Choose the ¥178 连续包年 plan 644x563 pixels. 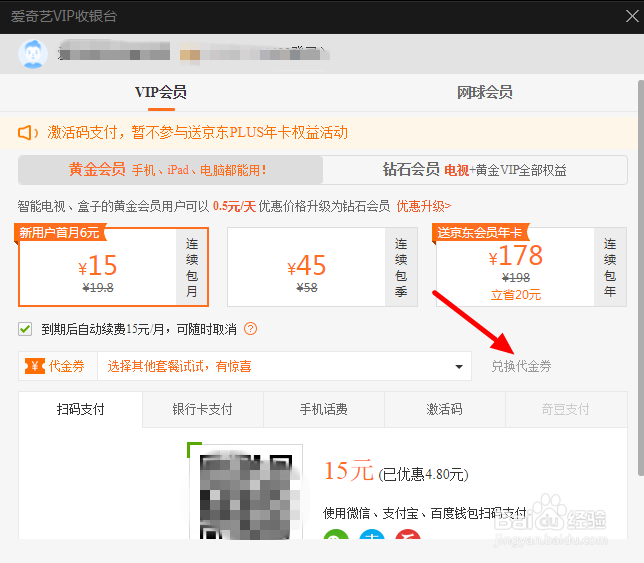pyautogui.click(x=531, y=267)
